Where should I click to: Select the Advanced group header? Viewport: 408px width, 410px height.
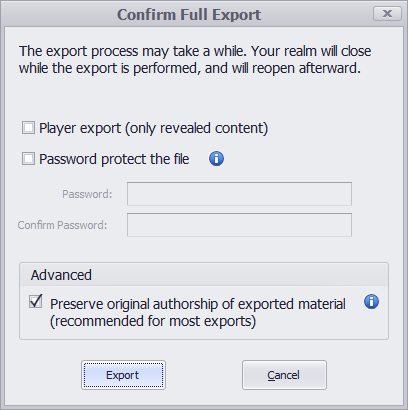point(204,275)
